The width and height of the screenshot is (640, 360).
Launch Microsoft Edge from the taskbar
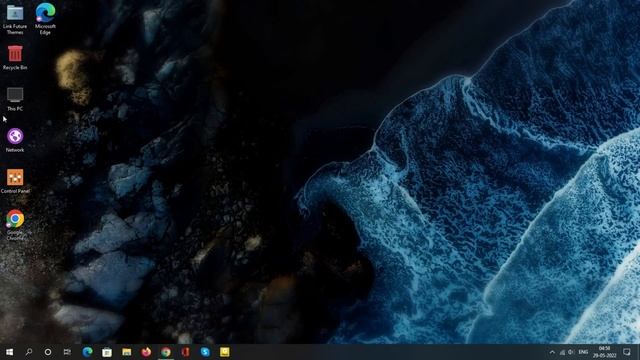pos(87,352)
